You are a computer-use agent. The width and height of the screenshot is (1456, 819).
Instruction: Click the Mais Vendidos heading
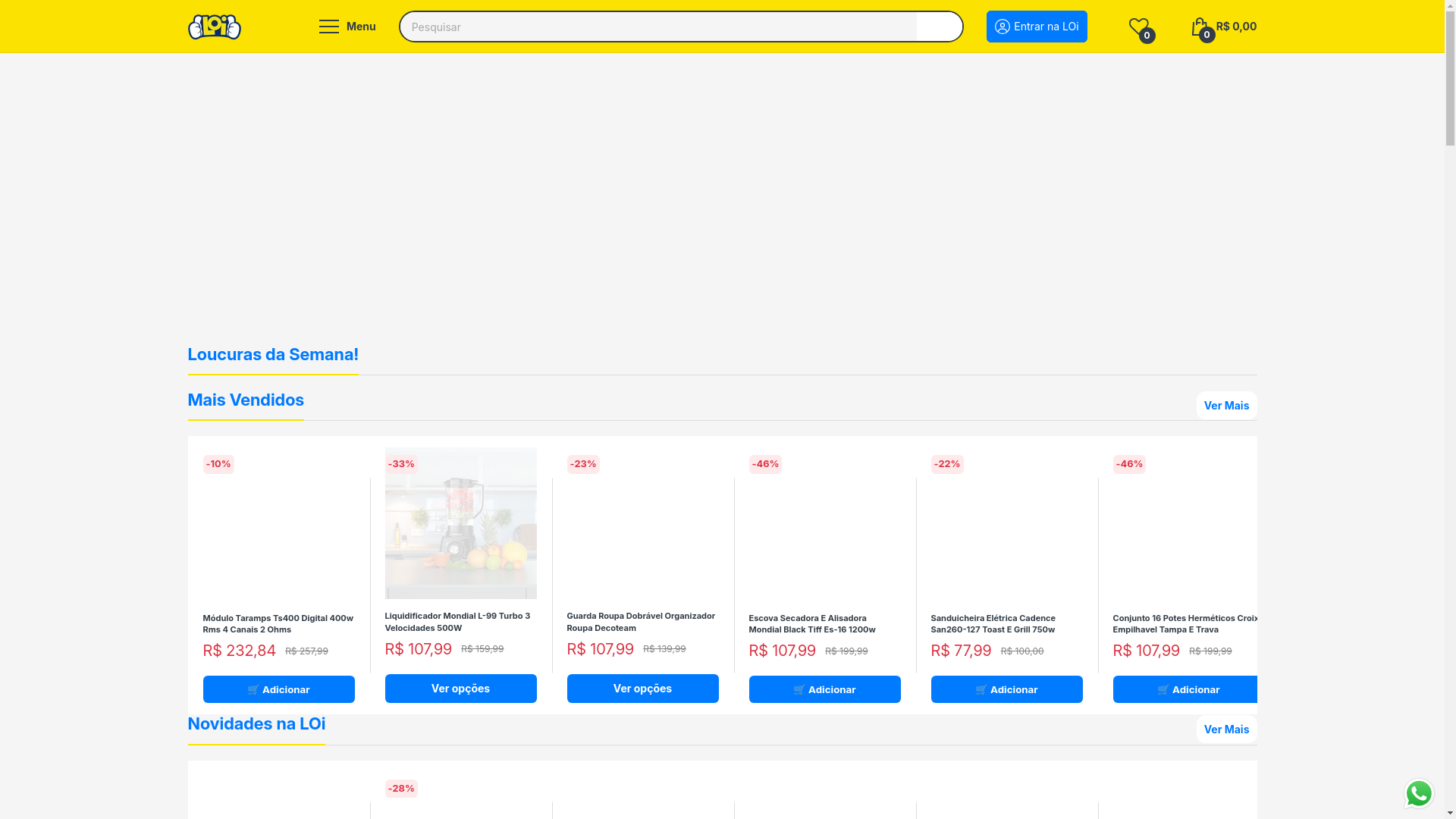click(x=246, y=400)
